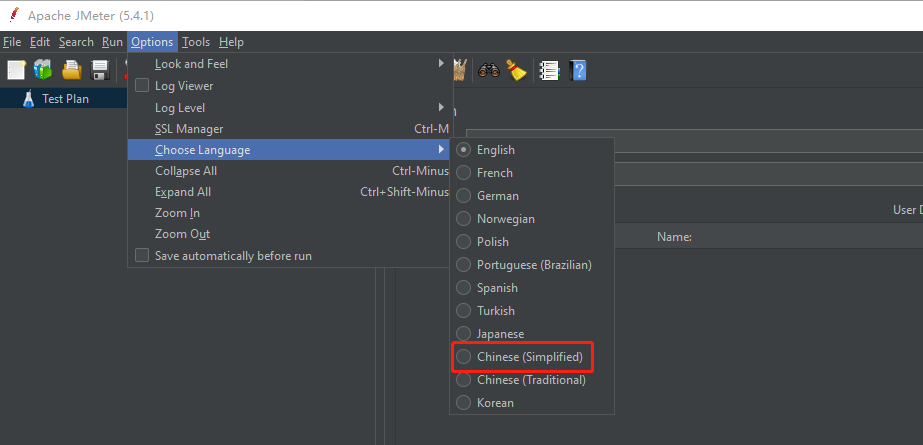Open the Tools menu
The image size is (923, 445).
tap(196, 42)
